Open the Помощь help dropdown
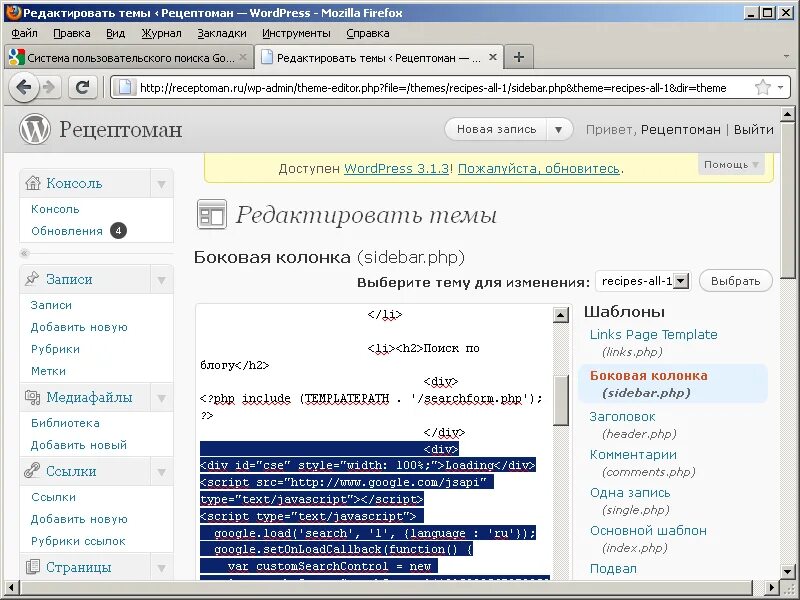This screenshot has width=800, height=600. coord(731,165)
